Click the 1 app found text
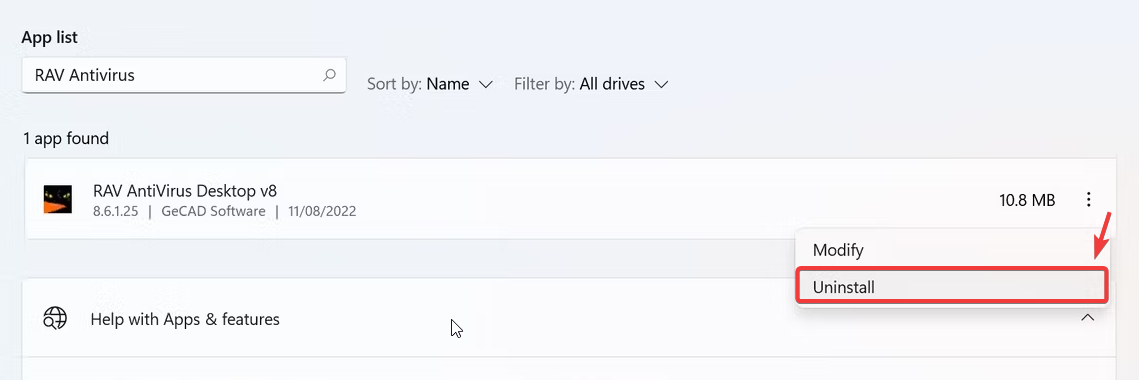The width and height of the screenshot is (1139, 380). (x=65, y=137)
